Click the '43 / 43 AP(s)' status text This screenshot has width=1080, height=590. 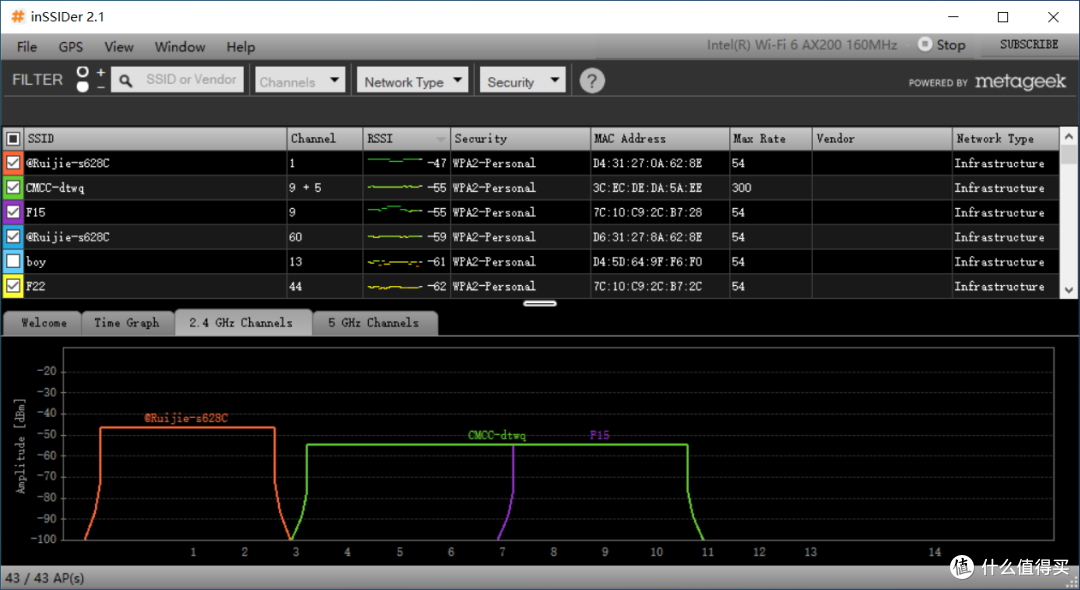click(x=45, y=578)
